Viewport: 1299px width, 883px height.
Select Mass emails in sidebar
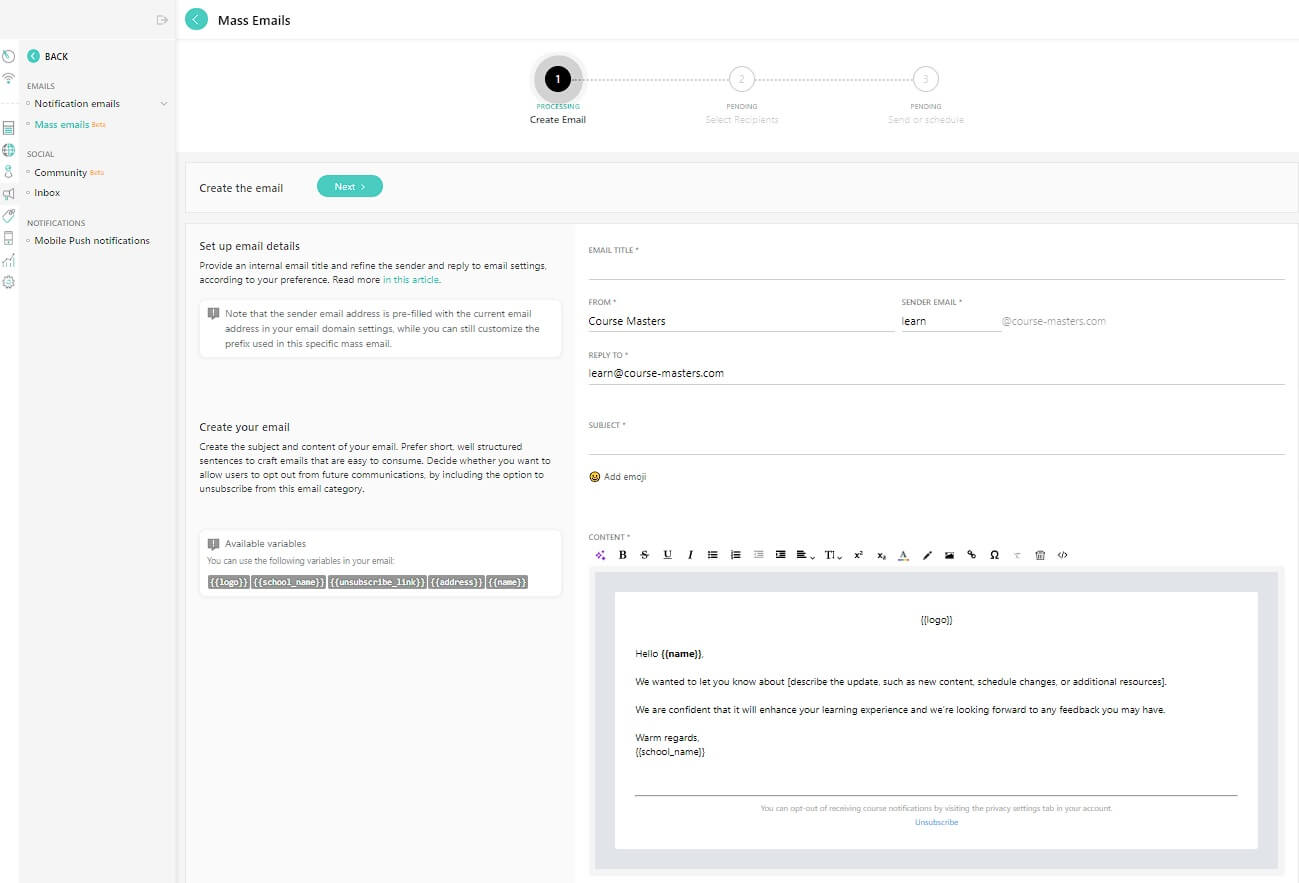(x=62, y=125)
